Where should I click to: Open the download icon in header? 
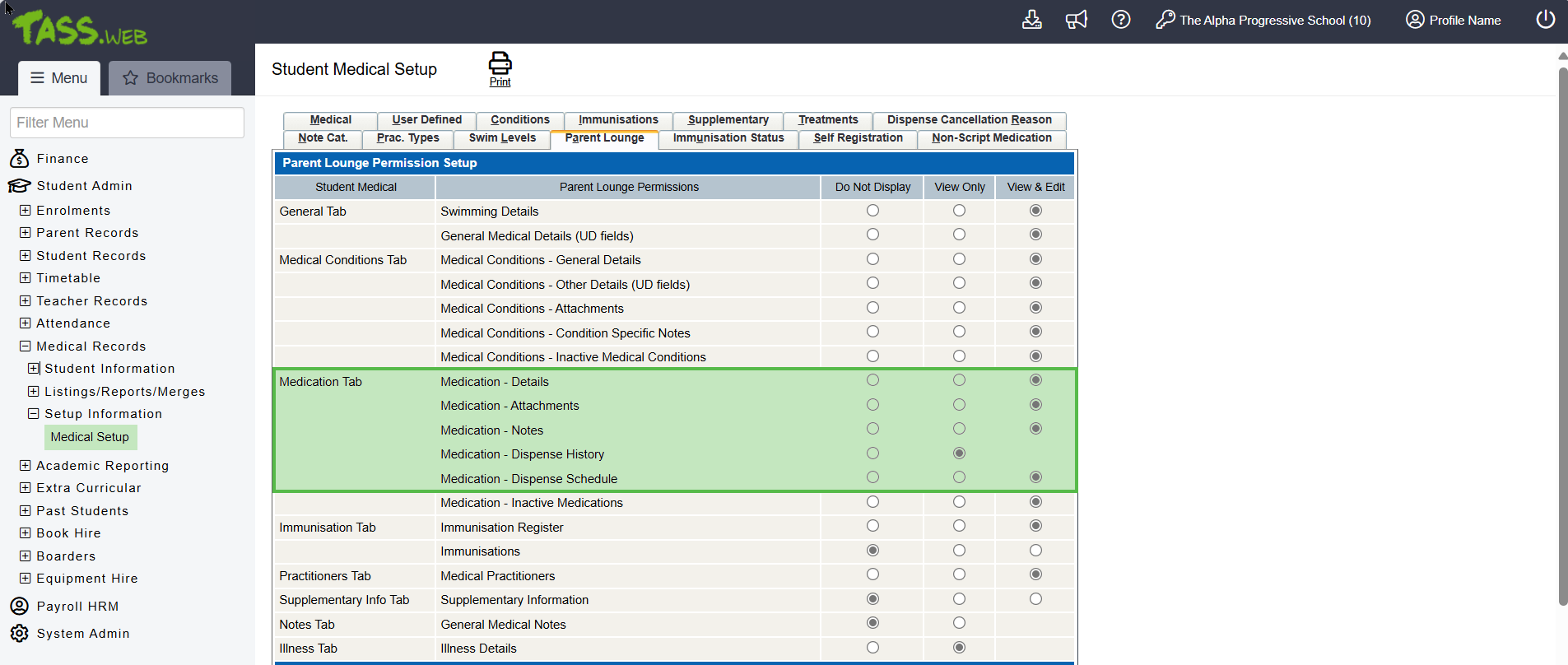(1031, 20)
